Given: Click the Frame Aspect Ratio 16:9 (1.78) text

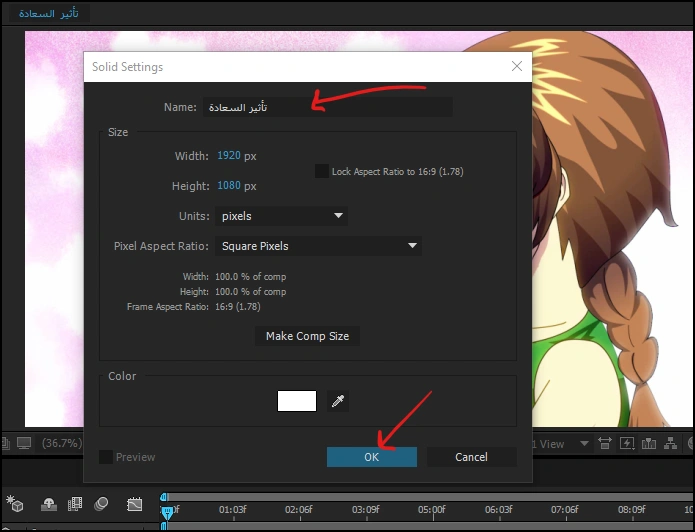Looking at the screenshot, I should [194, 307].
